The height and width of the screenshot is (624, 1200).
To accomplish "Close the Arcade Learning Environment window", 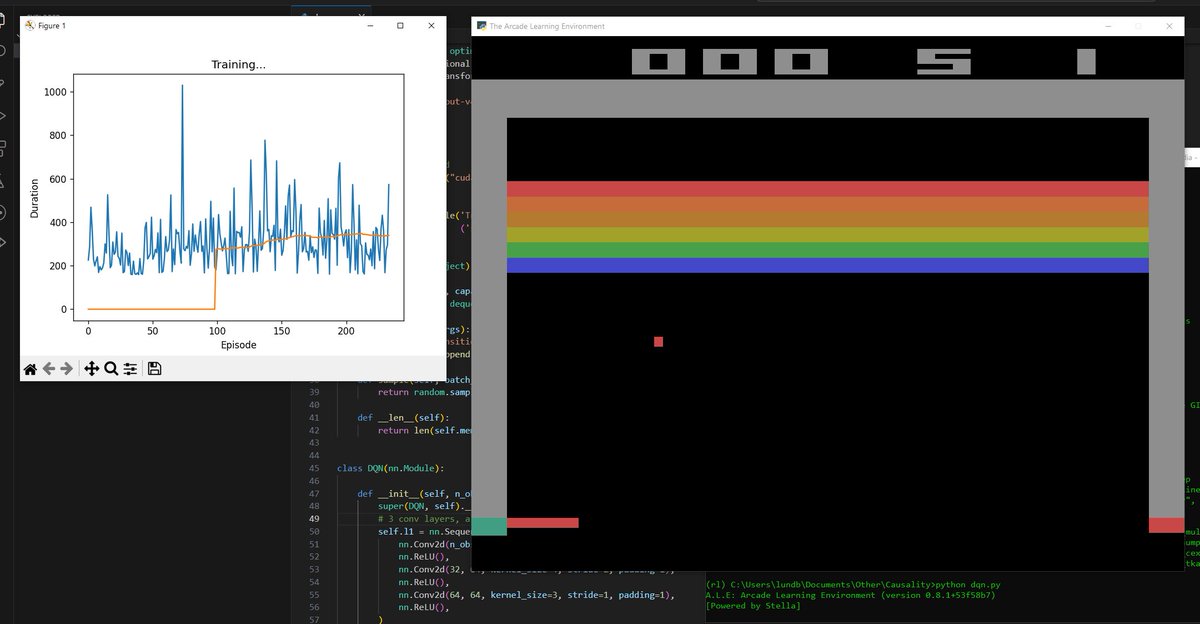I will [x=1169, y=26].
